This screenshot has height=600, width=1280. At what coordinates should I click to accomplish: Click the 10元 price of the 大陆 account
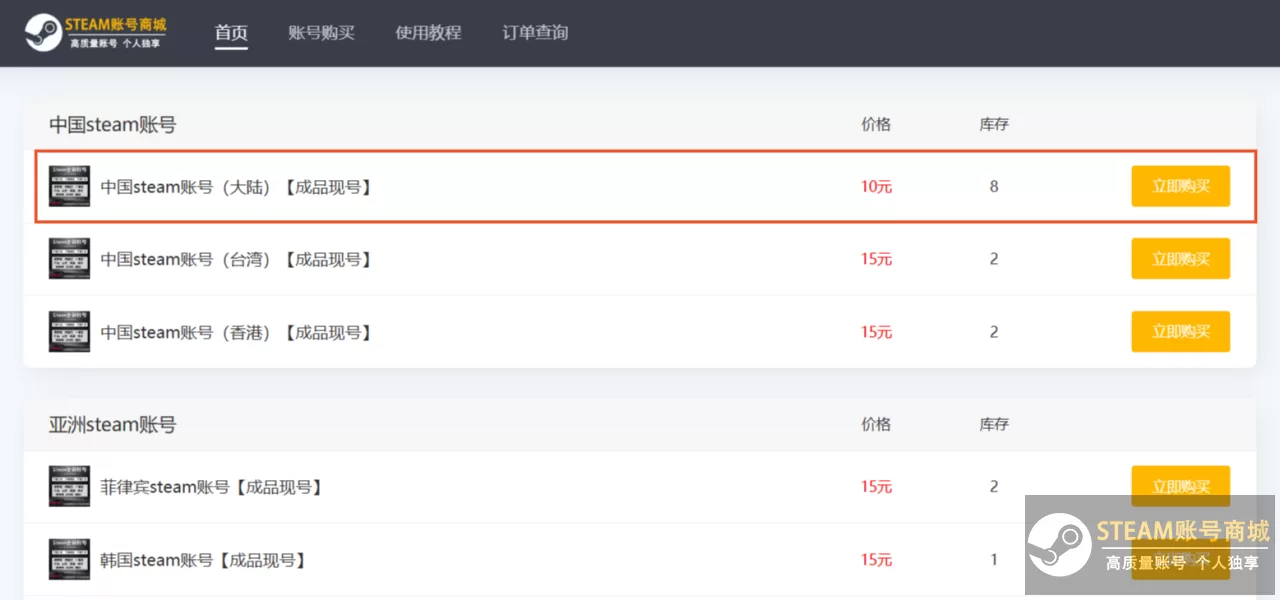[875, 185]
